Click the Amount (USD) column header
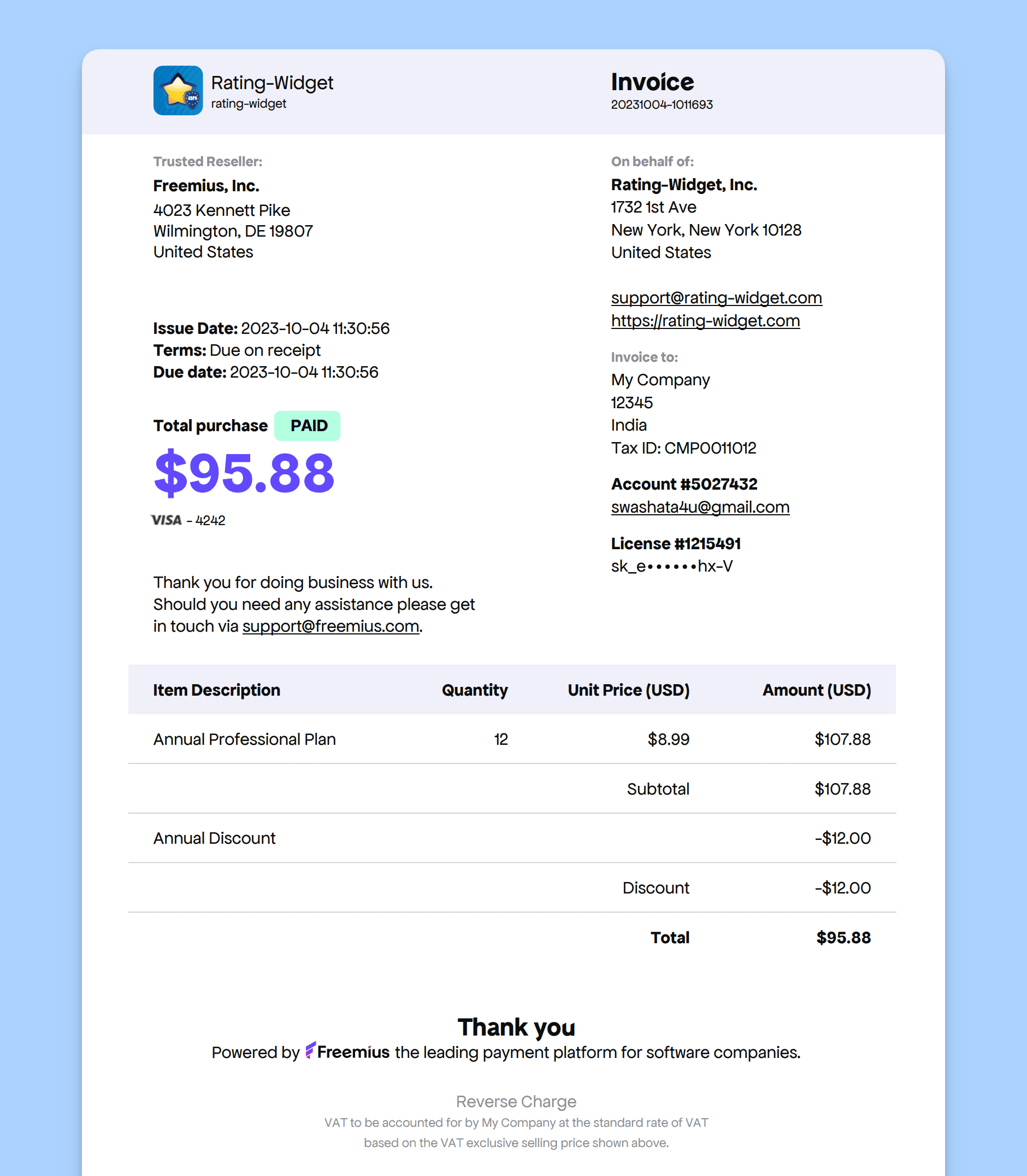Screen dimensions: 1027x1176 (x=817, y=690)
